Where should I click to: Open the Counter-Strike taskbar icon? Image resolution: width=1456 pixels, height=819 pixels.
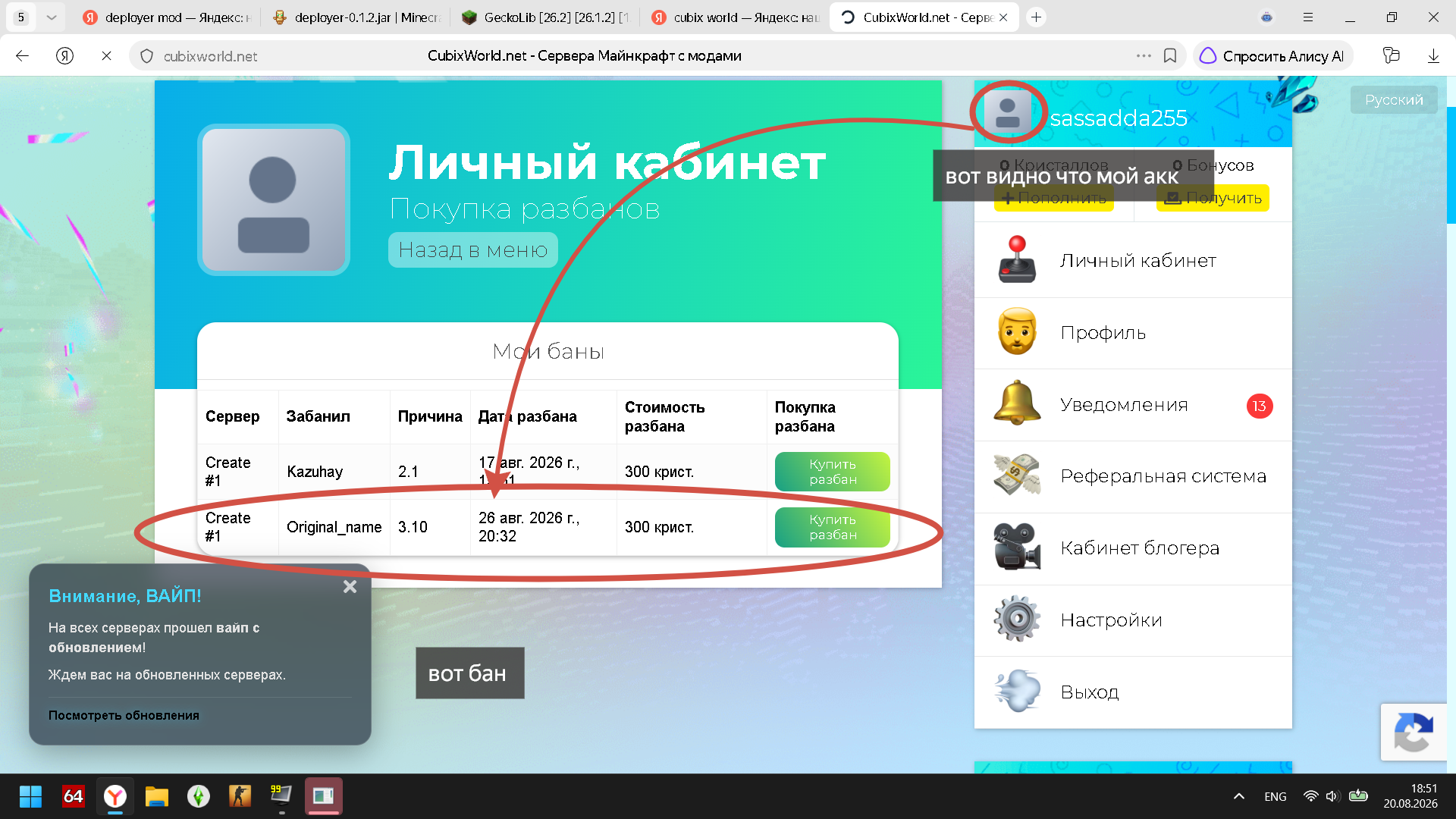coord(240,796)
